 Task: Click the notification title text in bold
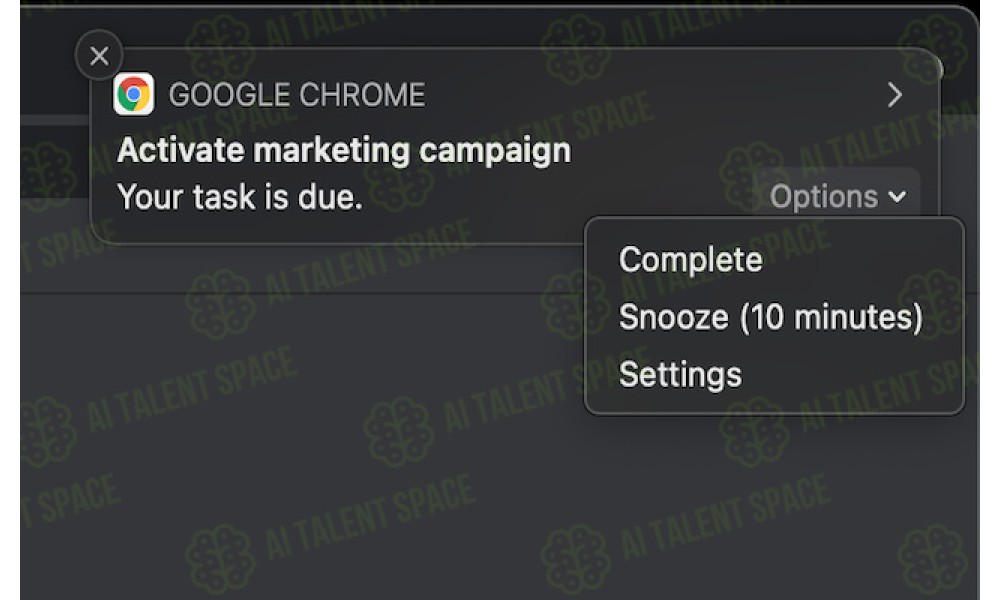(x=344, y=150)
